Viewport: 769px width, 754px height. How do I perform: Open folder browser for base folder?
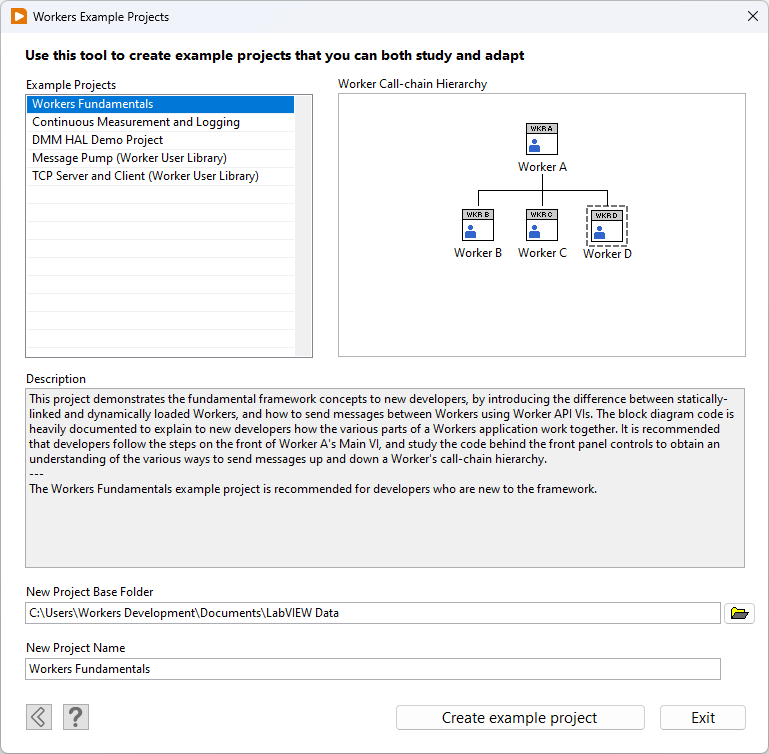pyautogui.click(x=739, y=613)
